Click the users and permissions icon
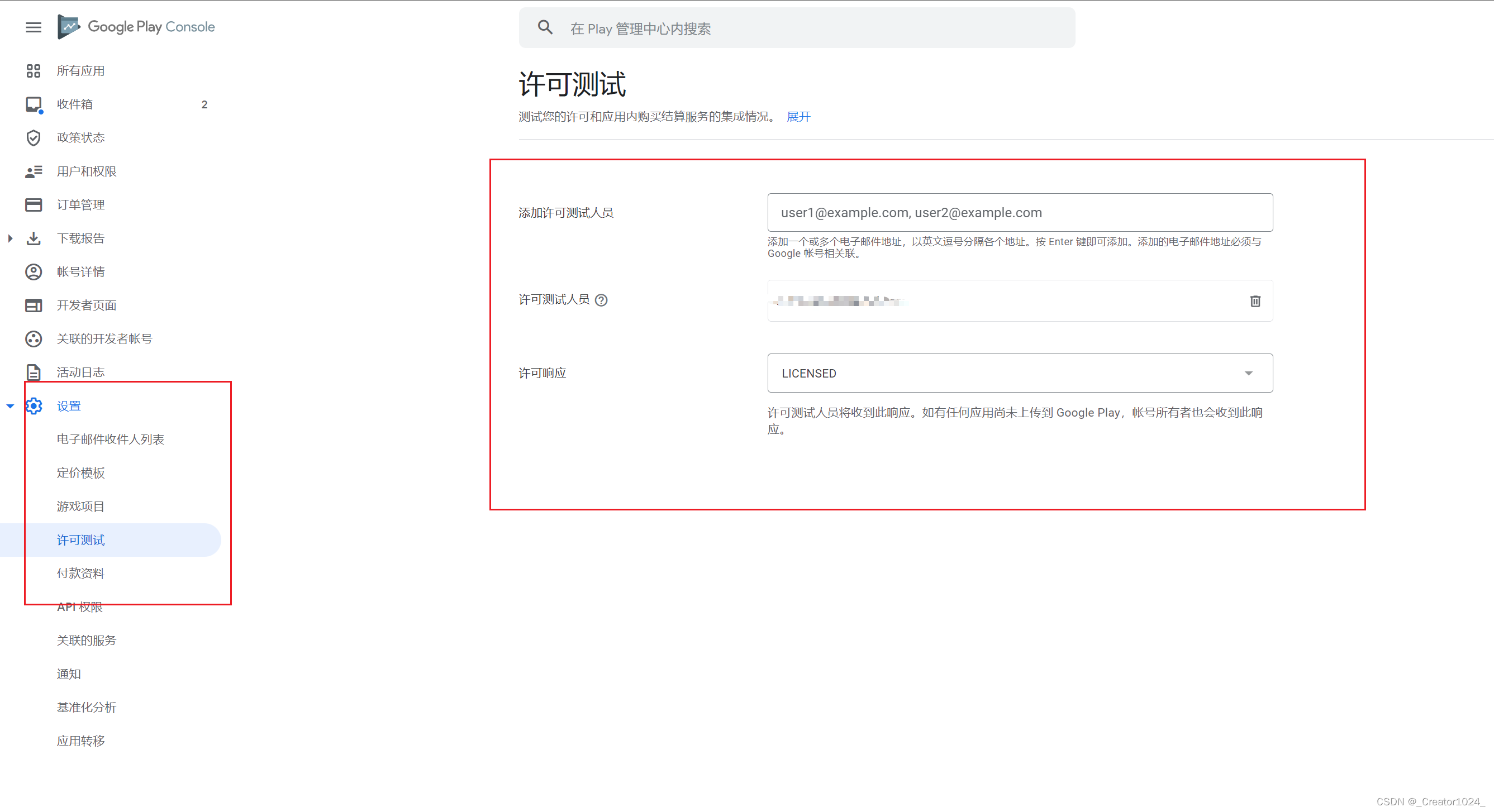 click(x=33, y=171)
